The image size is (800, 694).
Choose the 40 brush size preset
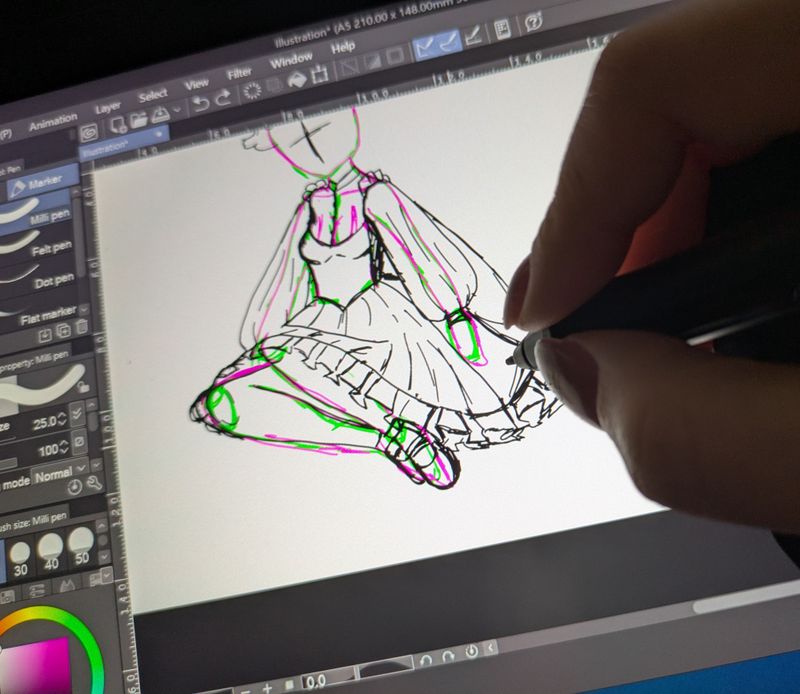(x=49, y=546)
